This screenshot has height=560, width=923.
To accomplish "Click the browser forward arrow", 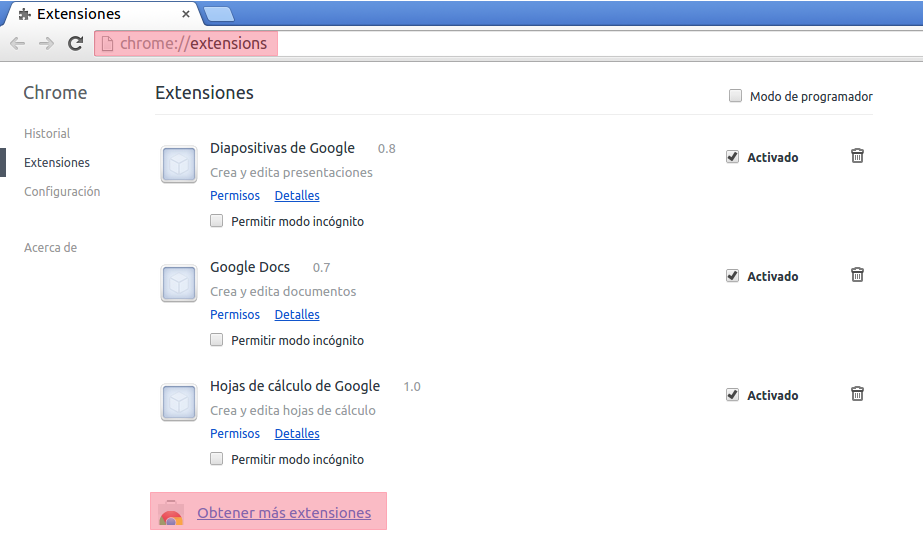I will (46, 44).
